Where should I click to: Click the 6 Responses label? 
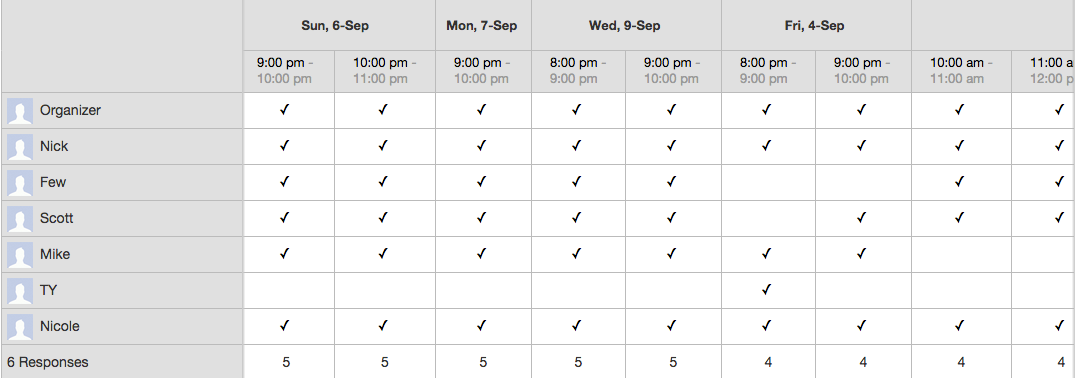[48, 362]
